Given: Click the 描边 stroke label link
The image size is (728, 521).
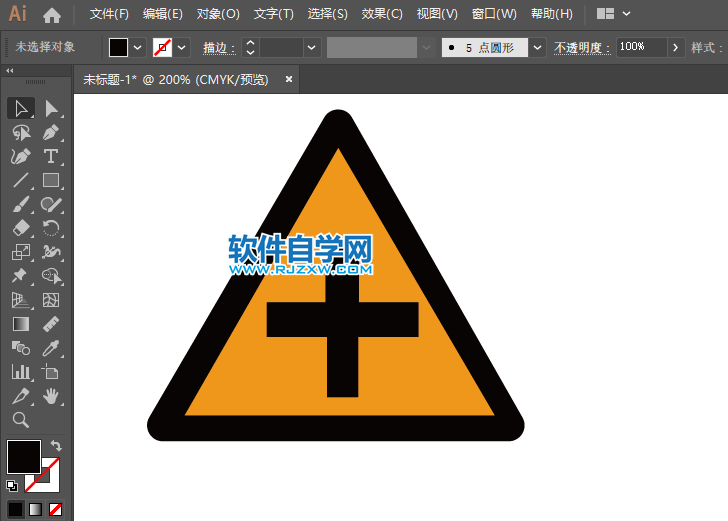Looking at the screenshot, I should (217, 47).
